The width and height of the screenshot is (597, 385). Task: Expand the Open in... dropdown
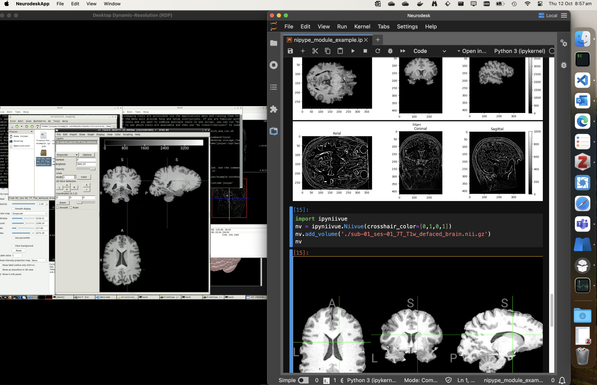[x=472, y=51]
